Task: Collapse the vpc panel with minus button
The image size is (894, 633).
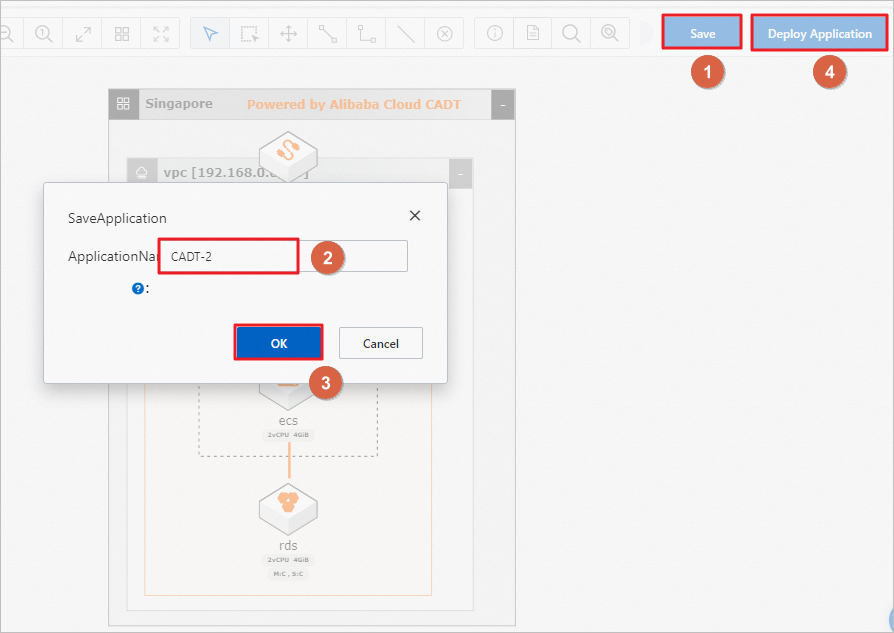Action: 461,173
